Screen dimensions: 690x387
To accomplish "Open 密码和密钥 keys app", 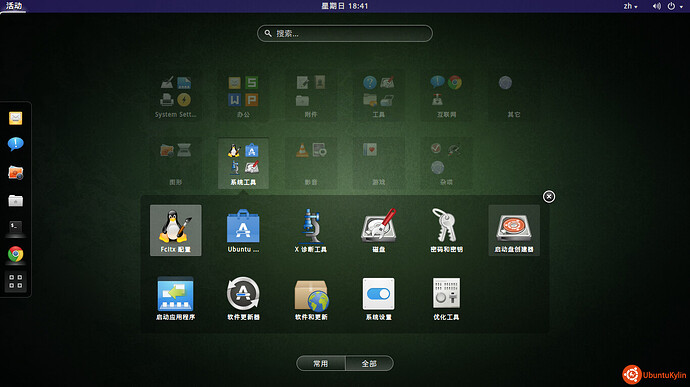I will point(446,230).
